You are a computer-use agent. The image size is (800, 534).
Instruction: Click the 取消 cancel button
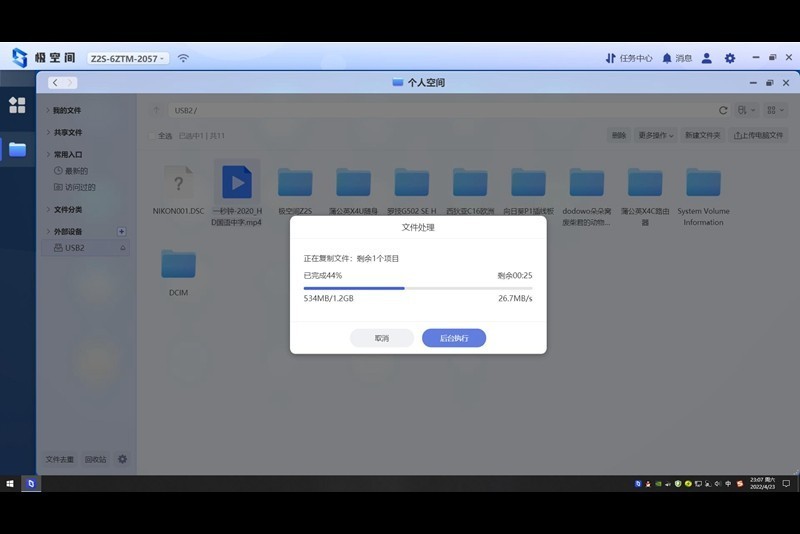click(x=382, y=338)
